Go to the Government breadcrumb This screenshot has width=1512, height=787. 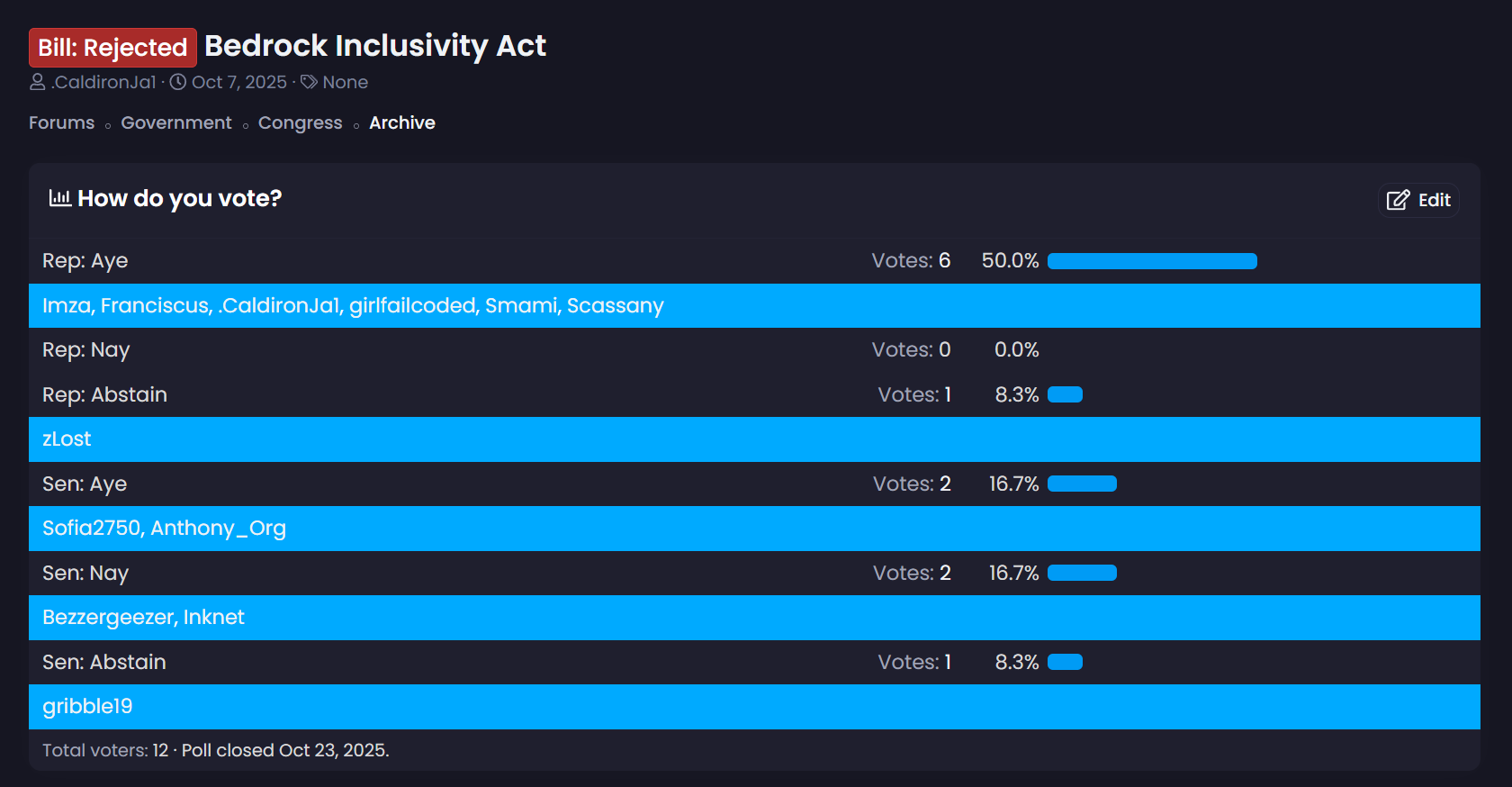[176, 122]
